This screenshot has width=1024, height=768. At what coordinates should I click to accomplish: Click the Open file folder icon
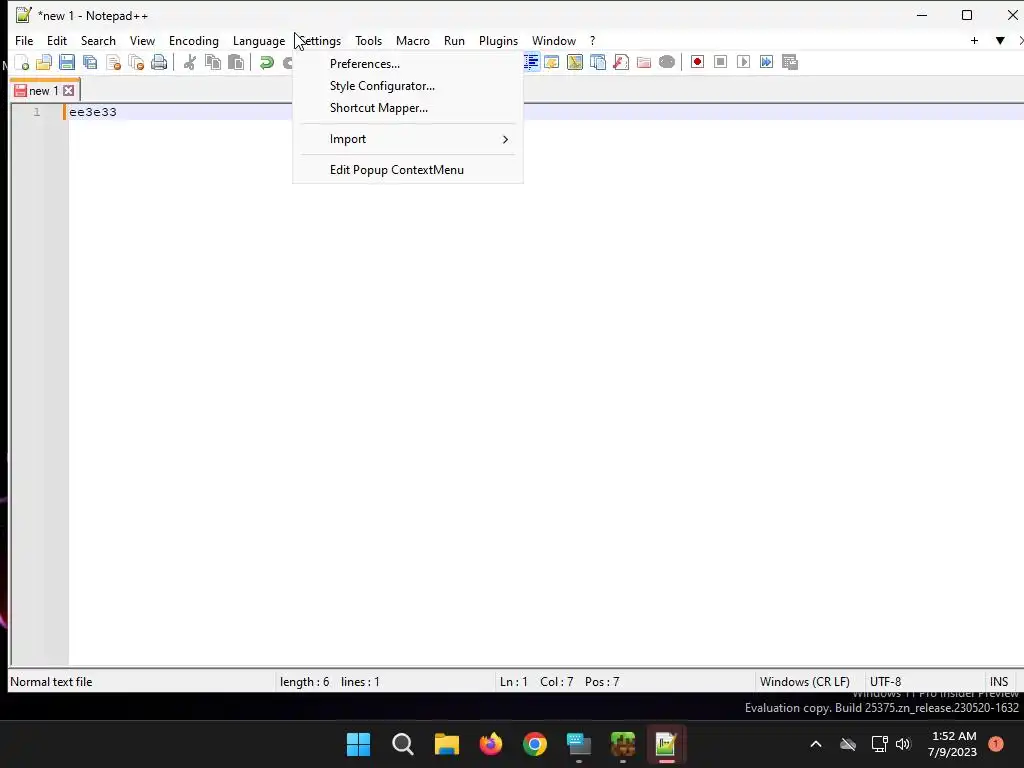coord(44,63)
